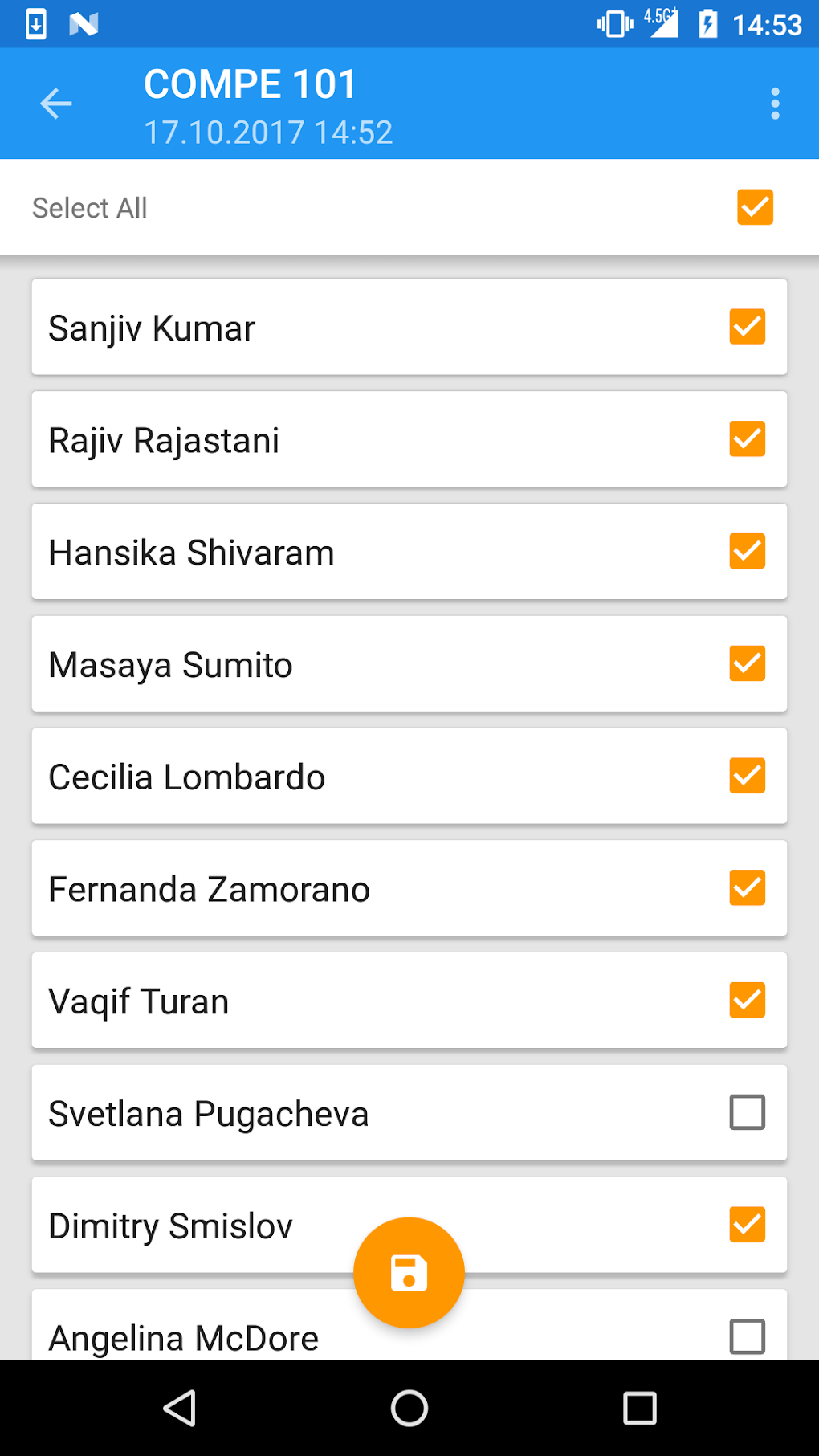The image size is (819, 1456).
Task: Open the recent apps square button
Action: (x=639, y=1408)
